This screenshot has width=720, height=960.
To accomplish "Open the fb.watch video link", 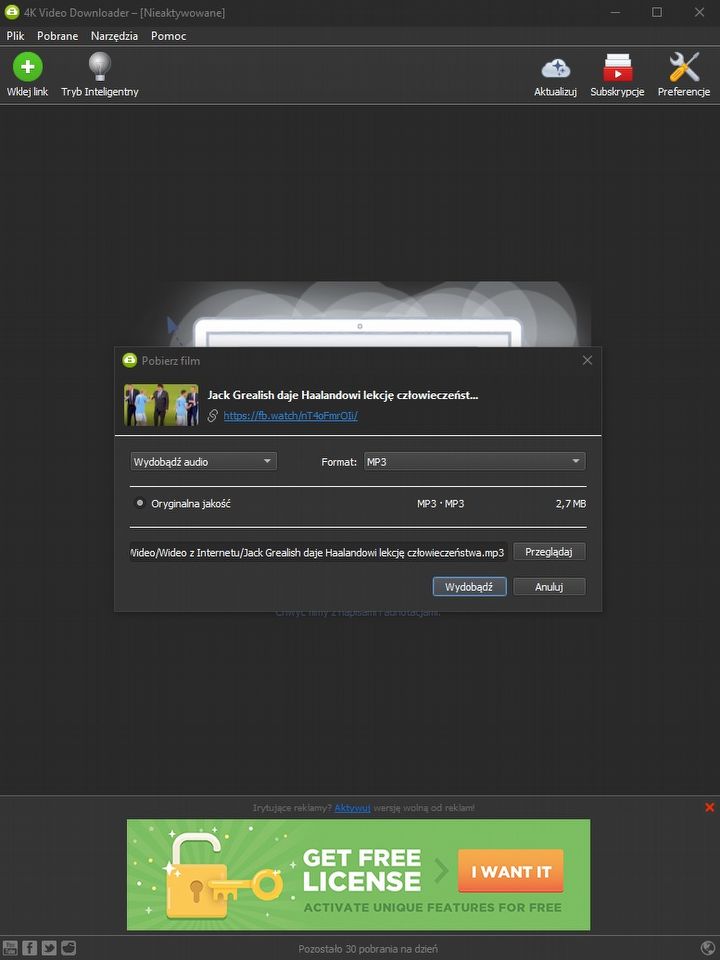I will click(290, 416).
